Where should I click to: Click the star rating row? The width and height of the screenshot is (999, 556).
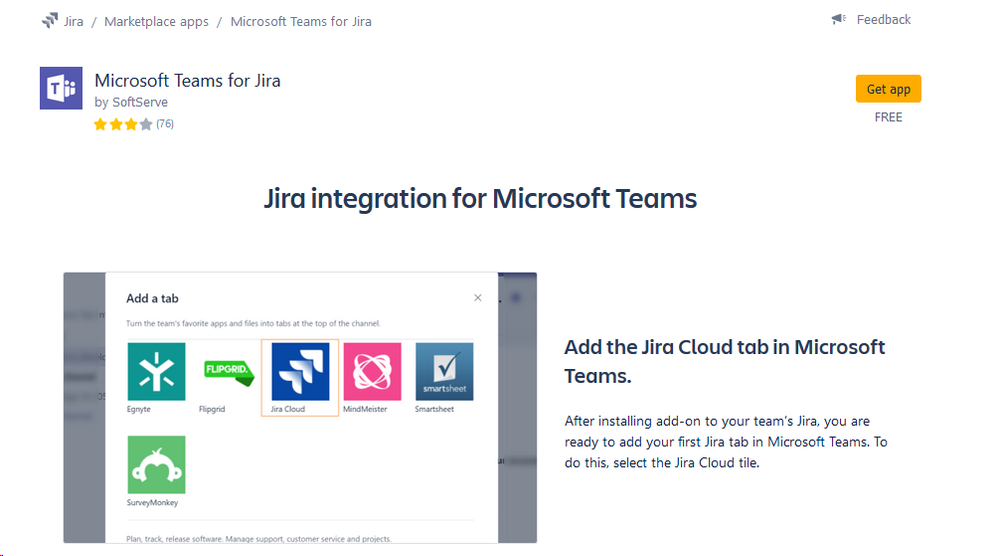click(x=123, y=124)
